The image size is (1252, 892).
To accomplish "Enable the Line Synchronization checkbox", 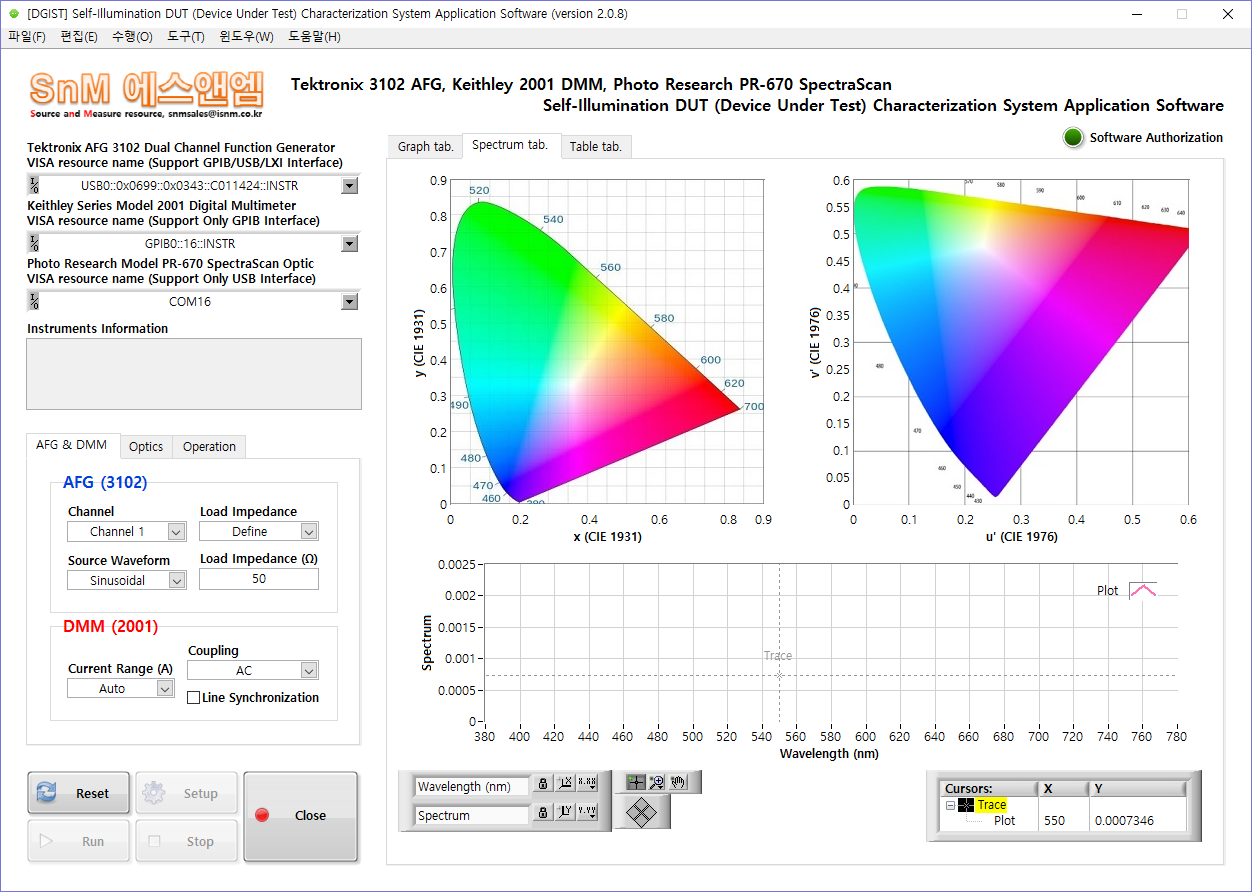I will 194,698.
